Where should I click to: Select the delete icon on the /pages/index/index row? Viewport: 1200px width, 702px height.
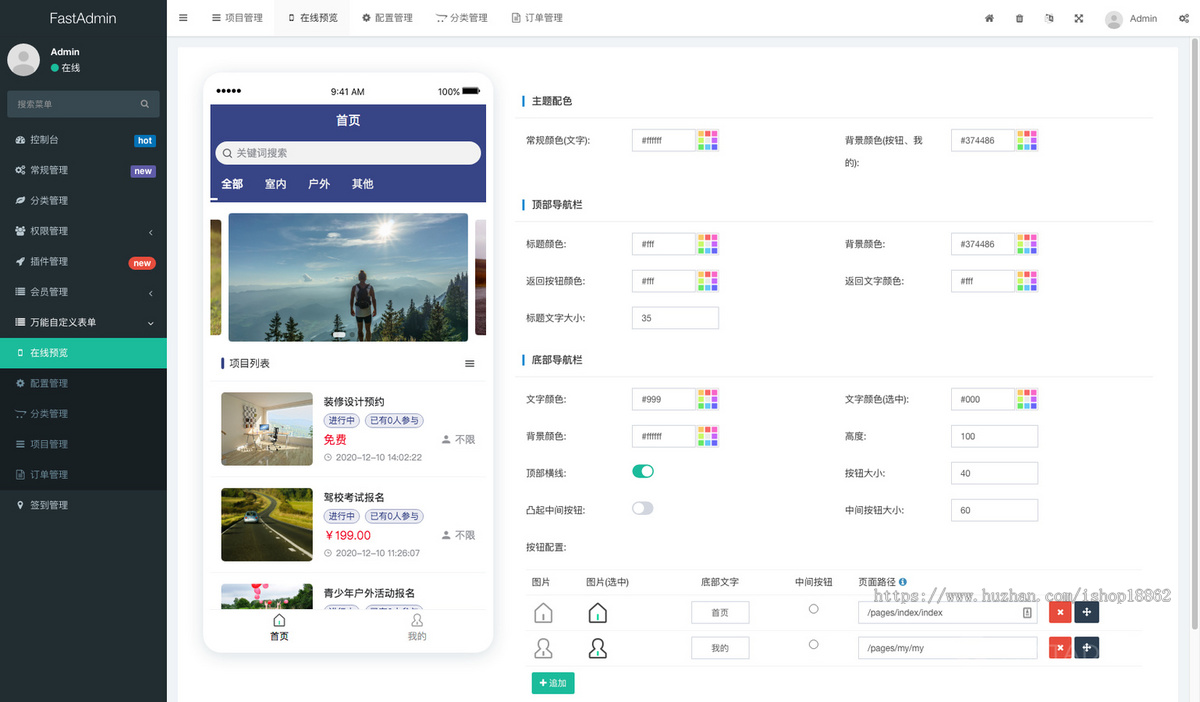[x=1060, y=612]
